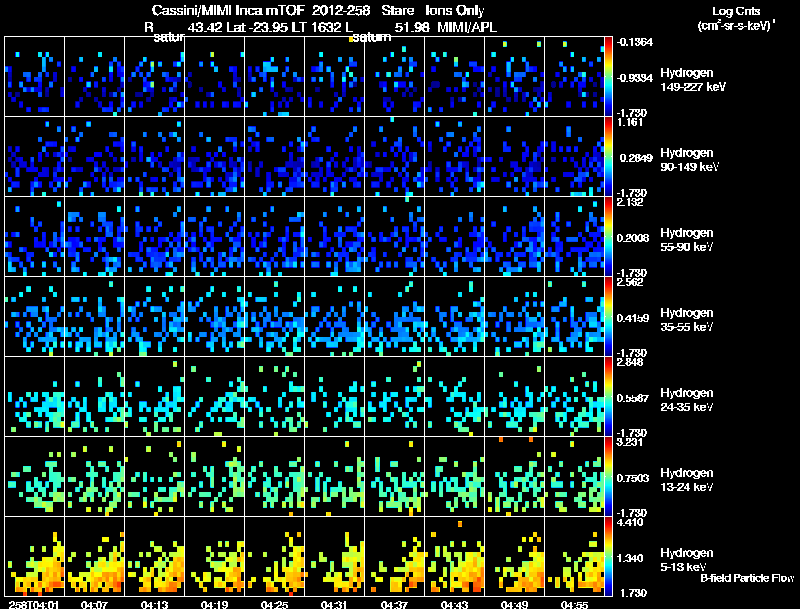Click the 04:55 panel in the 149-227 keV row
This screenshot has width=800, height=609.
574,76
